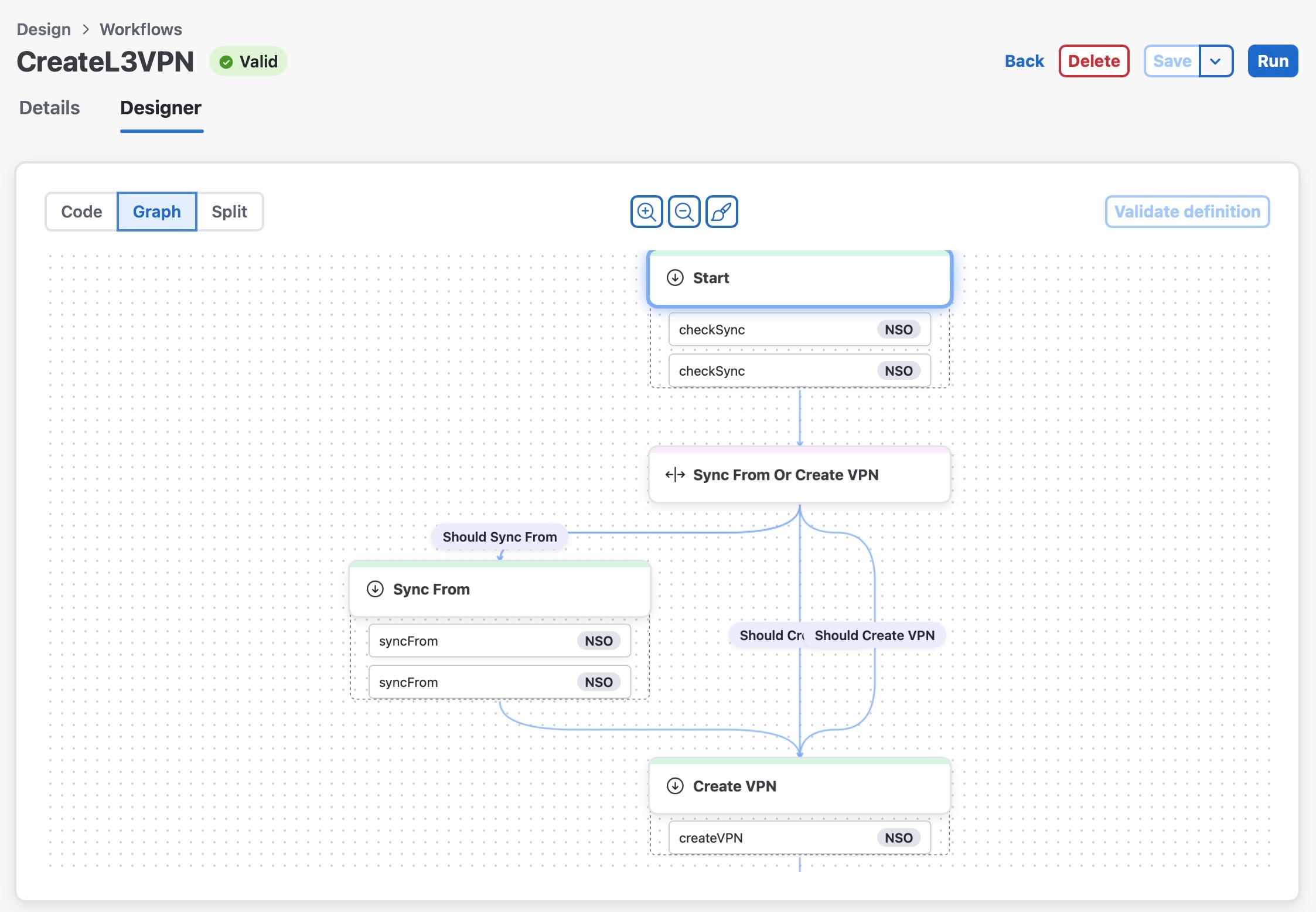
Task: Open the Design breadcrumb menu
Action: tap(43, 29)
